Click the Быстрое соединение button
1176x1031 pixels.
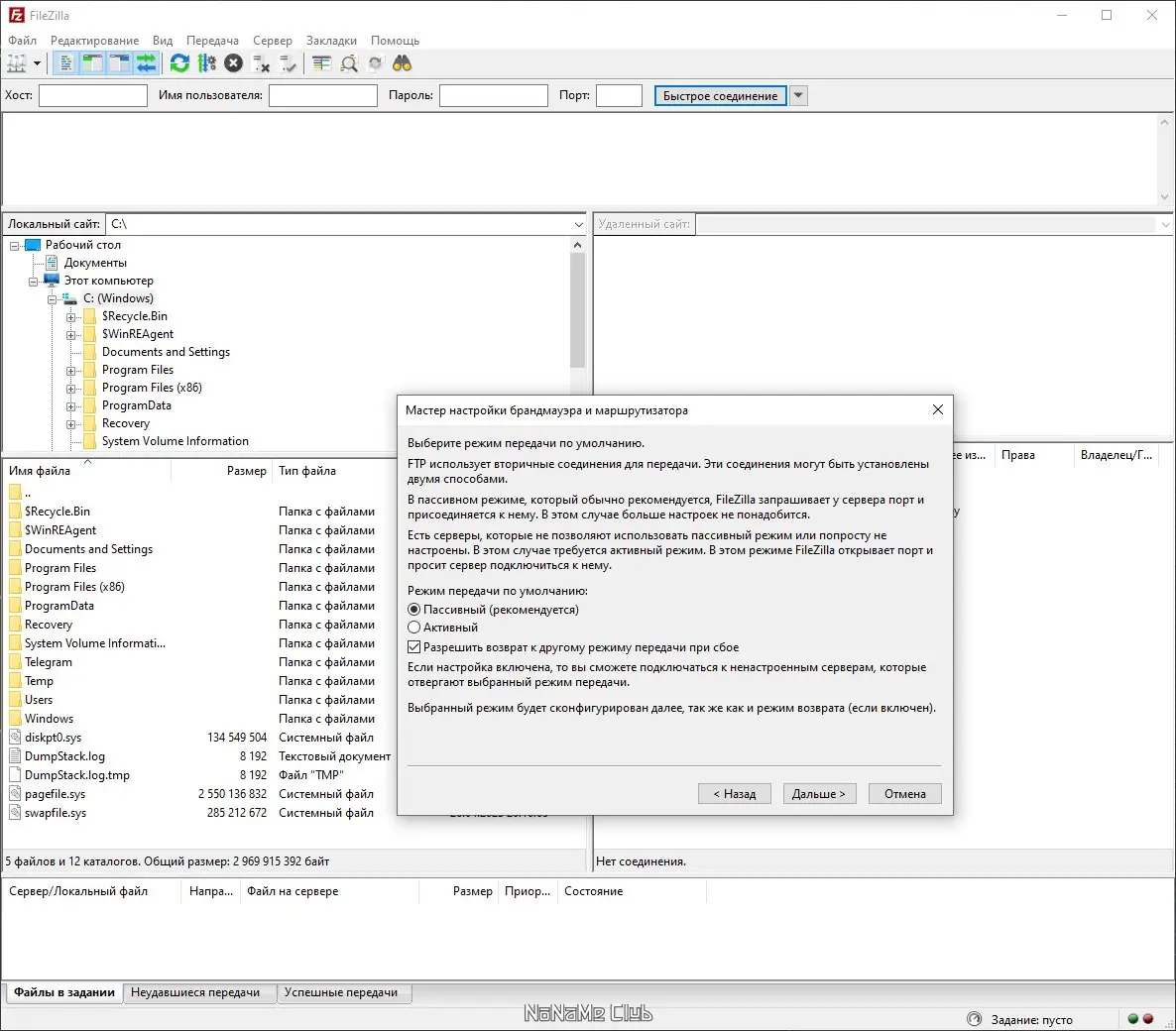pyautogui.click(x=721, y=95)
